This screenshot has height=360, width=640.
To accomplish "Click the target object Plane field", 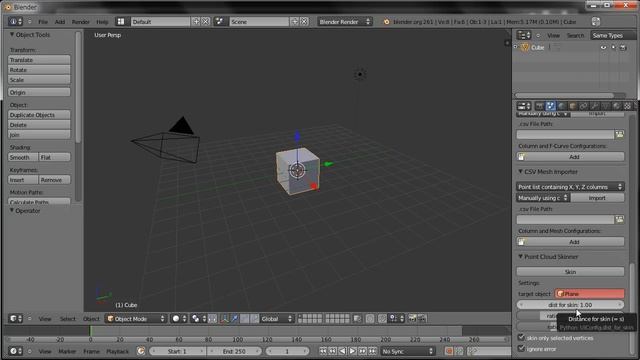I will tap(589, 293).
